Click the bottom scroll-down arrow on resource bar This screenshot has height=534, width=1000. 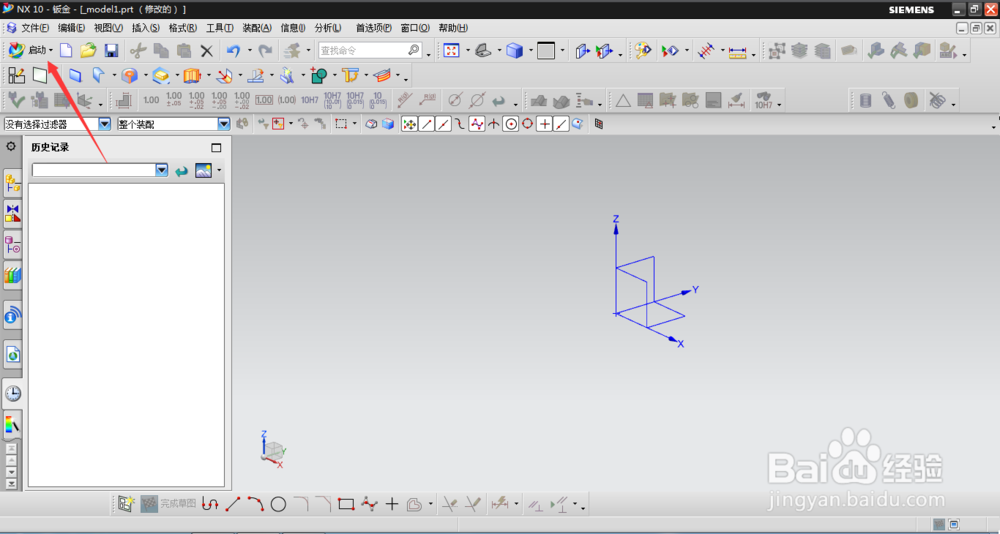pos(11,484)
